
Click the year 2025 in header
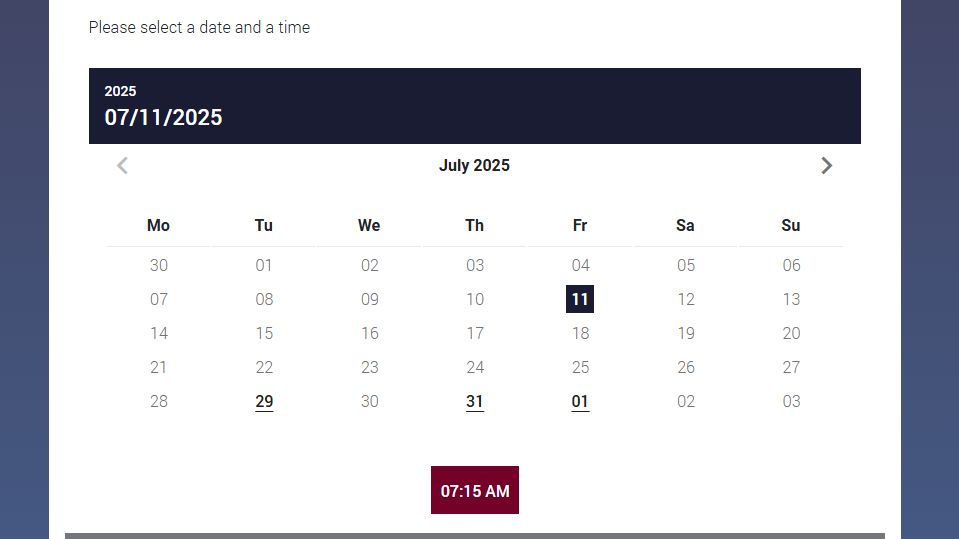click(120, 91)
